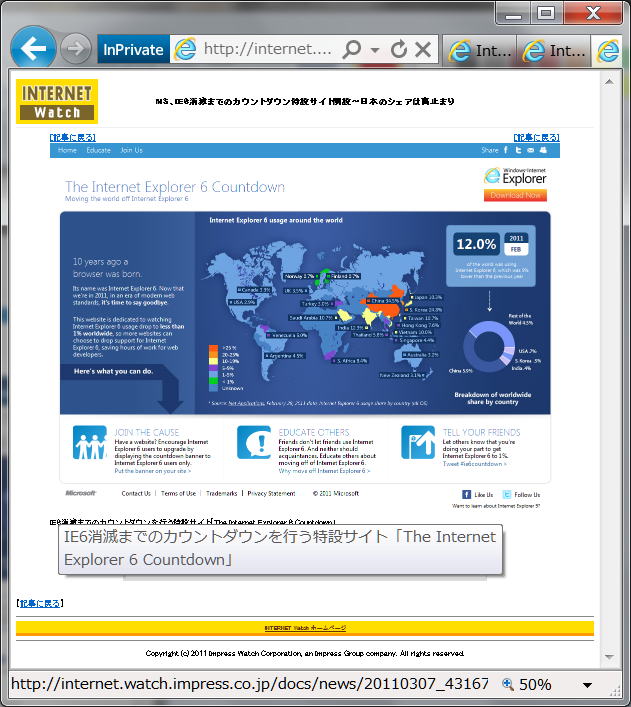Screen dimensions: 631x707
Task: Stop loading with the X icon
Action: [x=423, y=49]
